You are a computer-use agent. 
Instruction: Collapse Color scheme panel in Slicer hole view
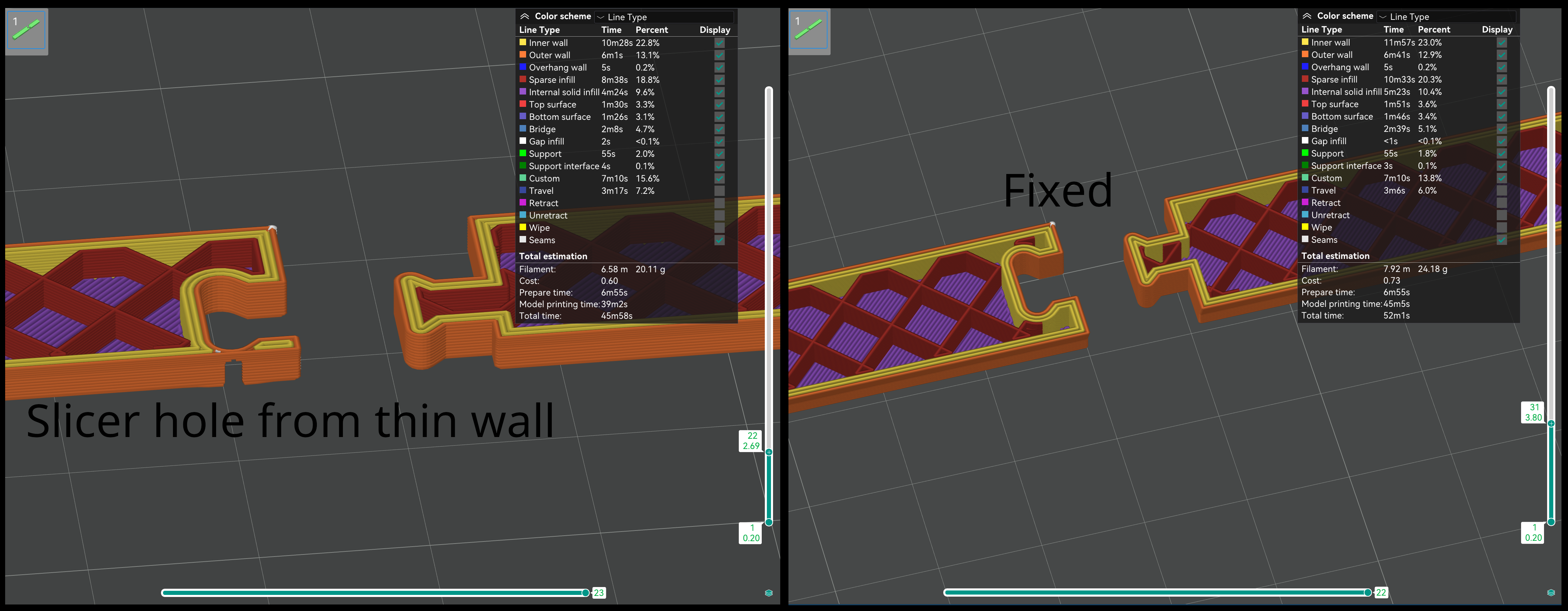pyautogui.click(x=524, y=16)
